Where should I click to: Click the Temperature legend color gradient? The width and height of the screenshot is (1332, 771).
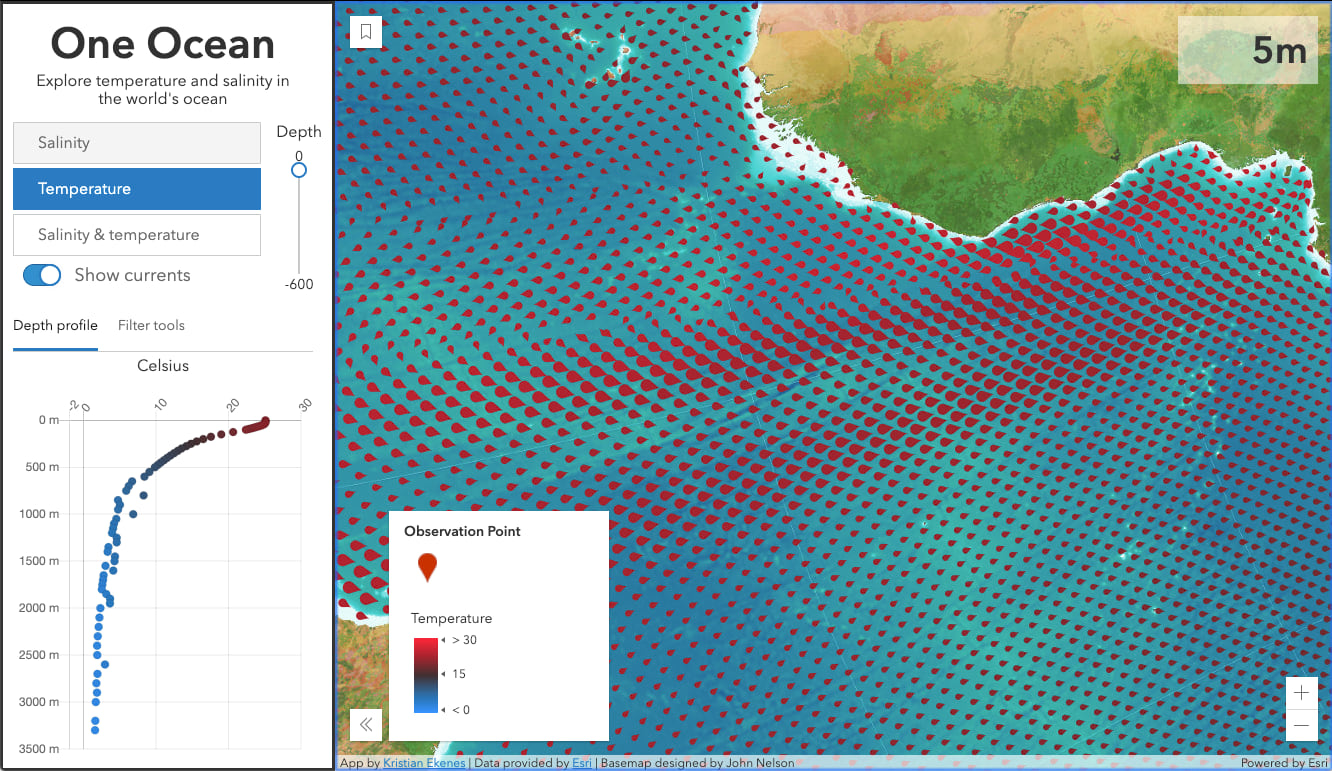pyautogui.click(x=427, y=673)
